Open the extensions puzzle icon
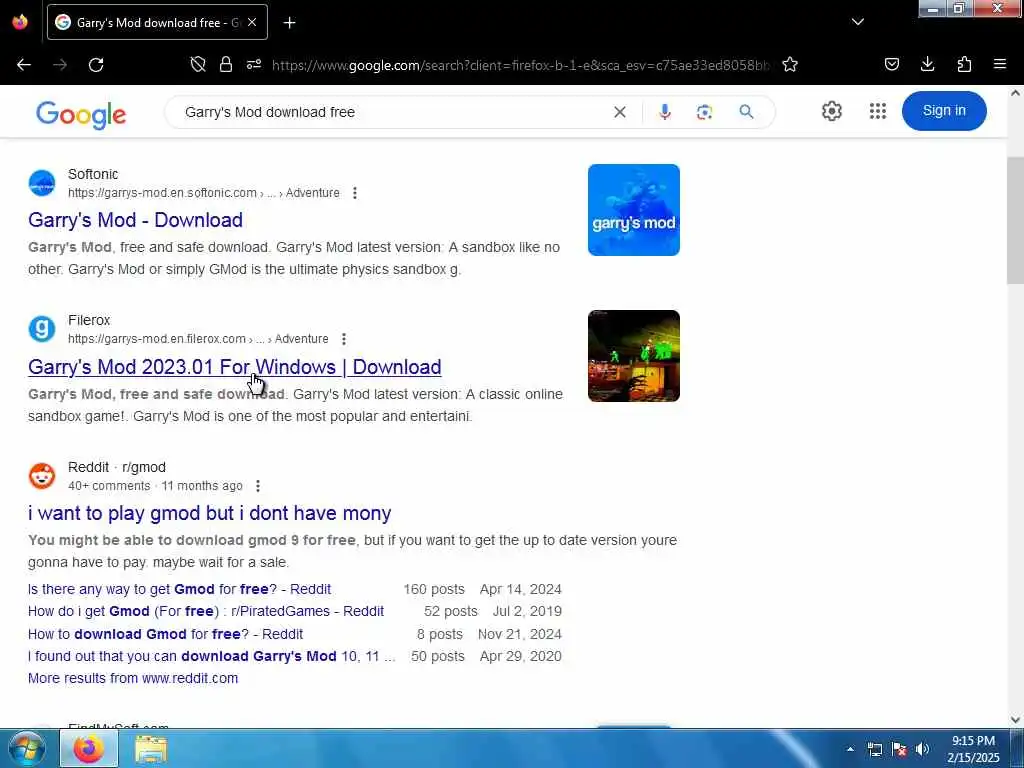The height and width of the screenshot is (768, 1024). click(964, 64)
